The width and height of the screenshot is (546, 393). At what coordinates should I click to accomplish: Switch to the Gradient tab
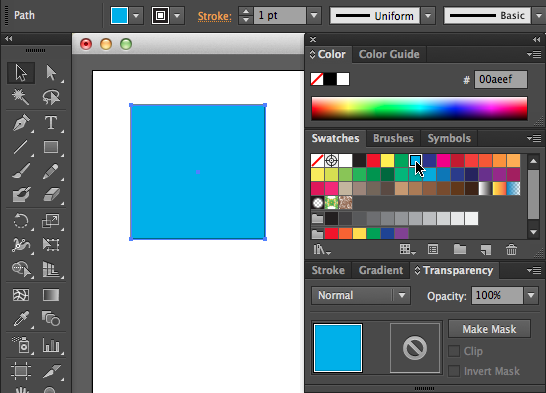tap(381, 270)
